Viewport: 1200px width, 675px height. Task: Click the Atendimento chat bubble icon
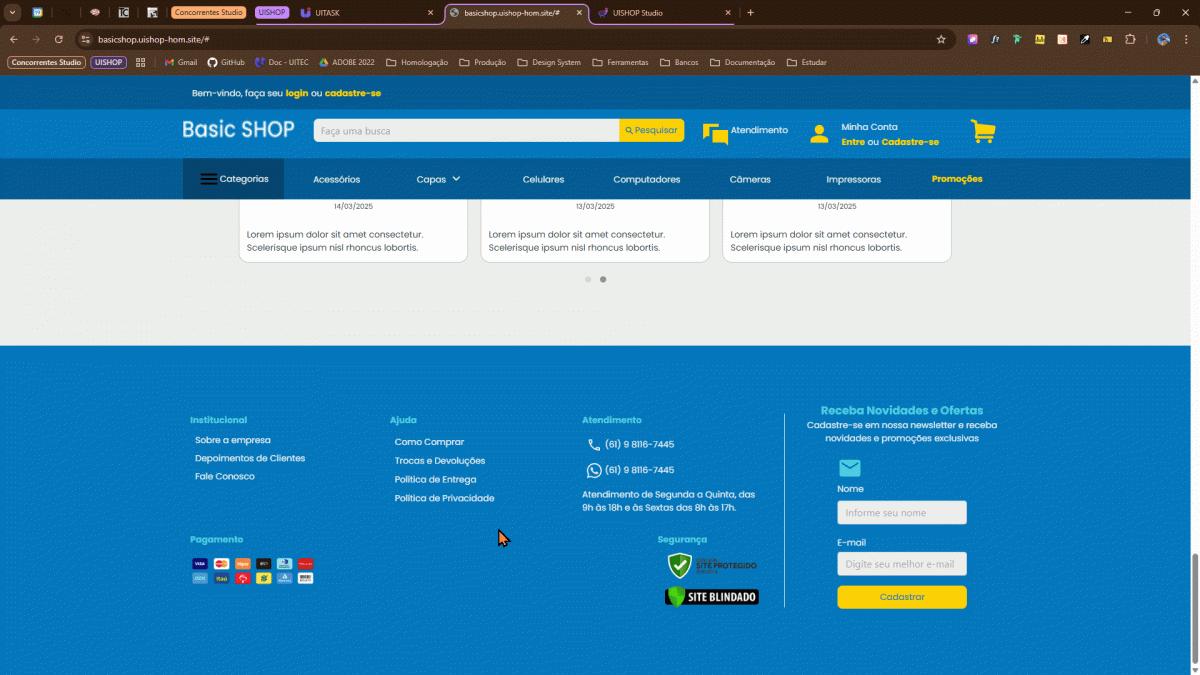(x=715, y=134)
